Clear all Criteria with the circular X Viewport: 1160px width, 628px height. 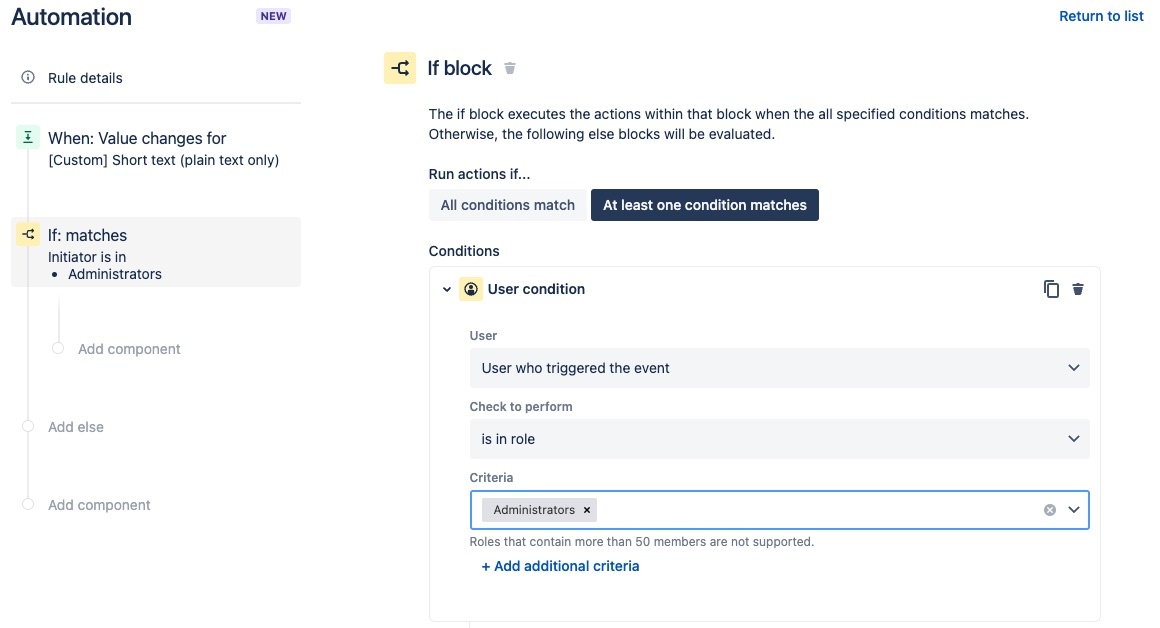point(1050,510)
